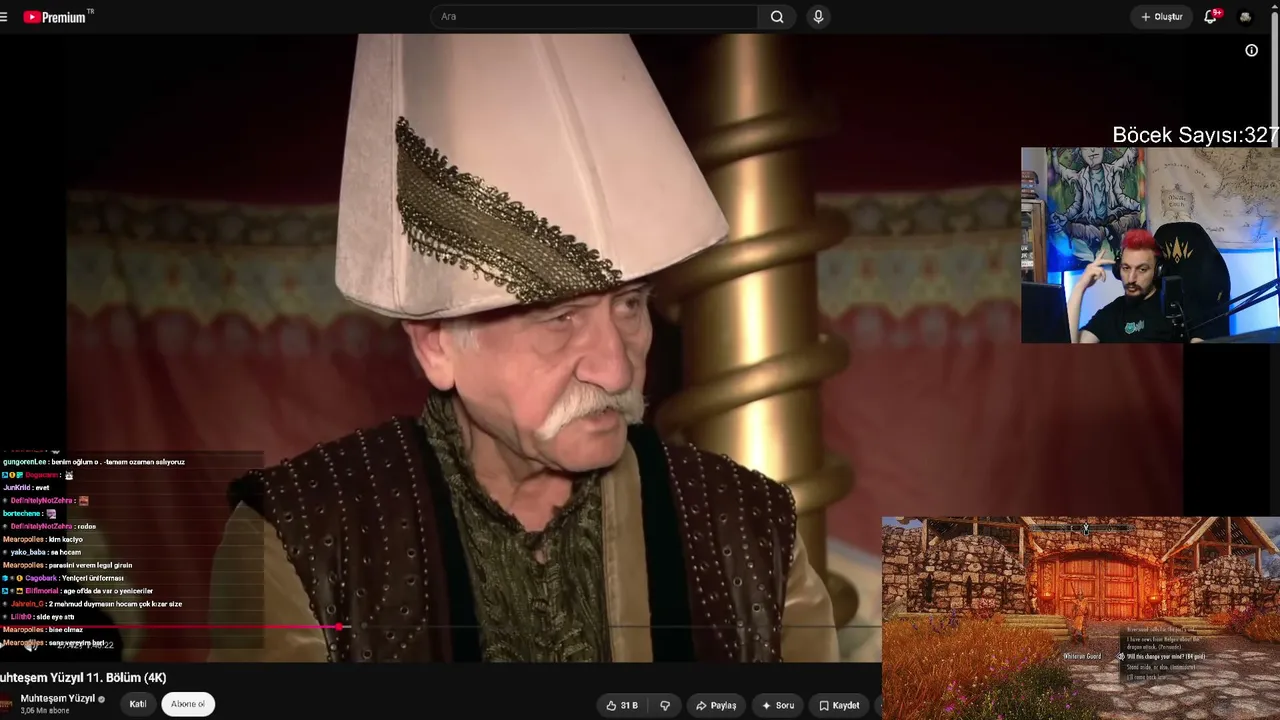Open the notifications bell
1280x720 pixels.
(1211, 16)
